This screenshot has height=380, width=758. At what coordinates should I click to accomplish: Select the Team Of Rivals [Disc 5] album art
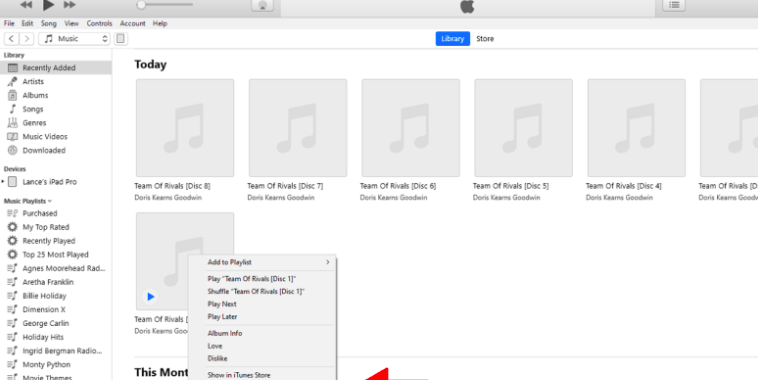(x=524, y=128)
